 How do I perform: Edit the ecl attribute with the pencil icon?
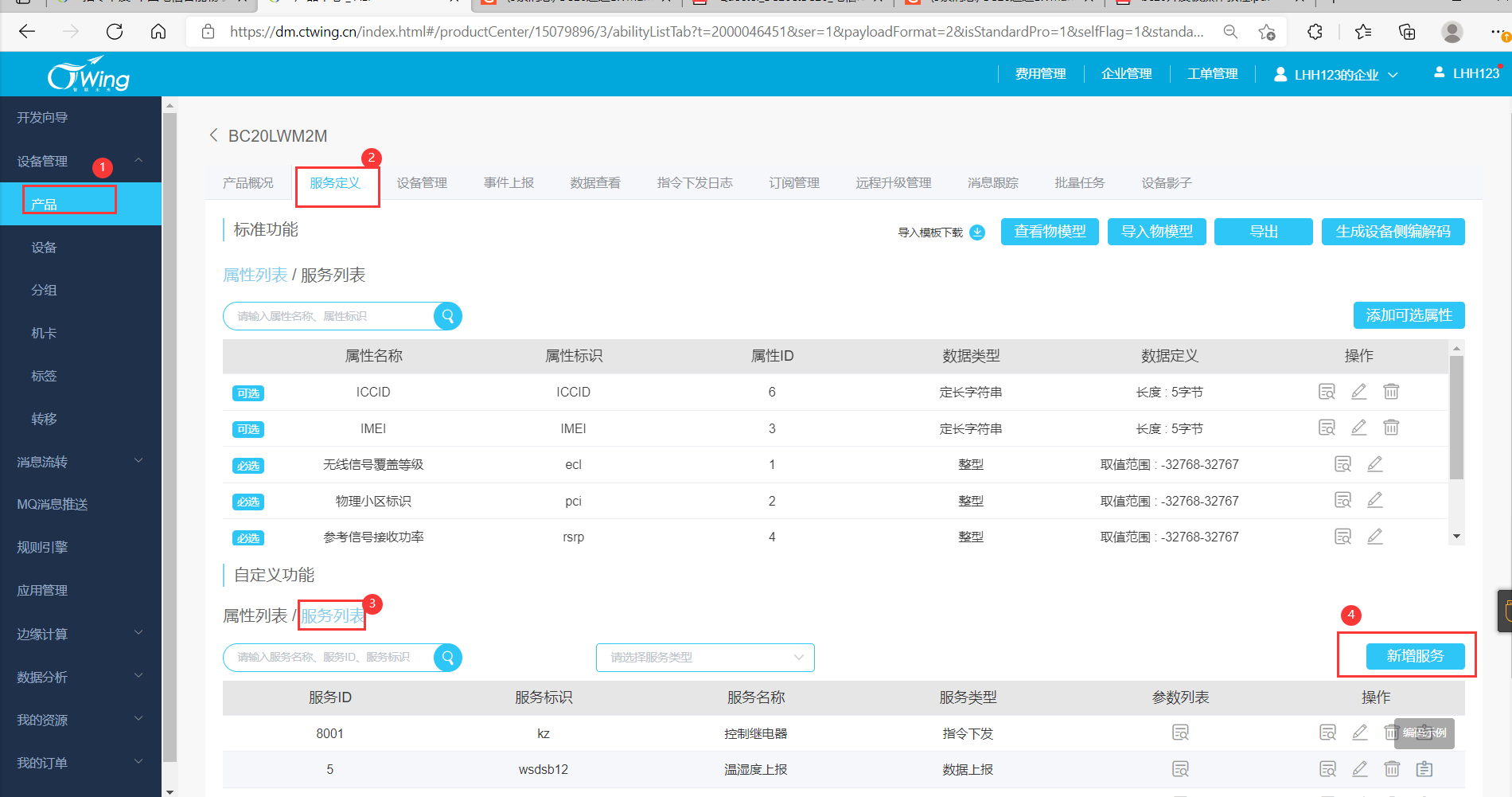(1375, 464)
